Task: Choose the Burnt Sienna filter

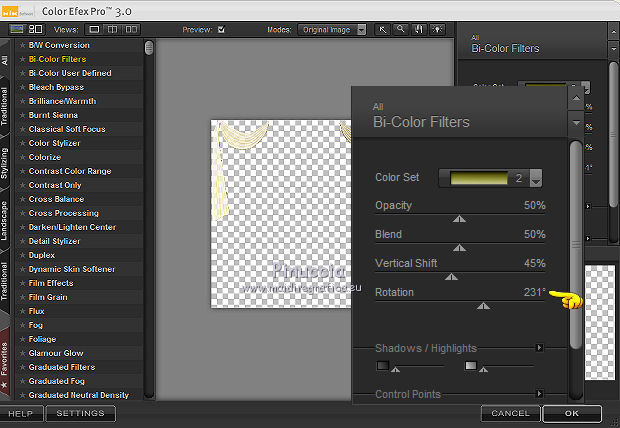Action: 53,115
